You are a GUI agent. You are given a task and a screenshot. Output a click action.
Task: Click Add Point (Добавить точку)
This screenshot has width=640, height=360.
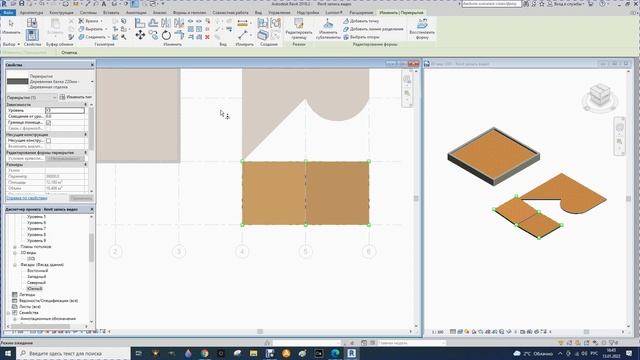click(x=361, y=21)
